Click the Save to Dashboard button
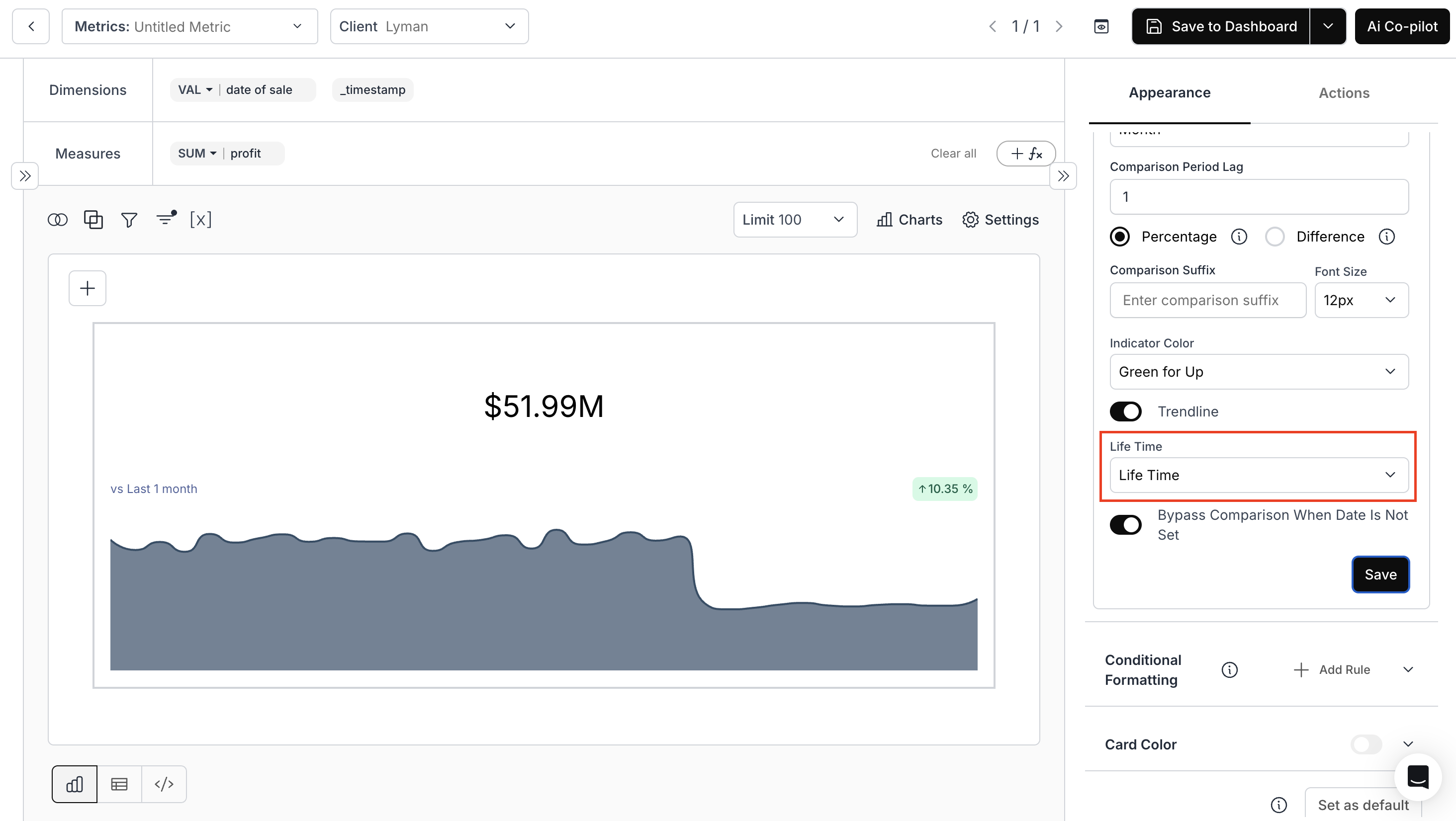Screen dimensions: 1456x821 coord(1220,26)
